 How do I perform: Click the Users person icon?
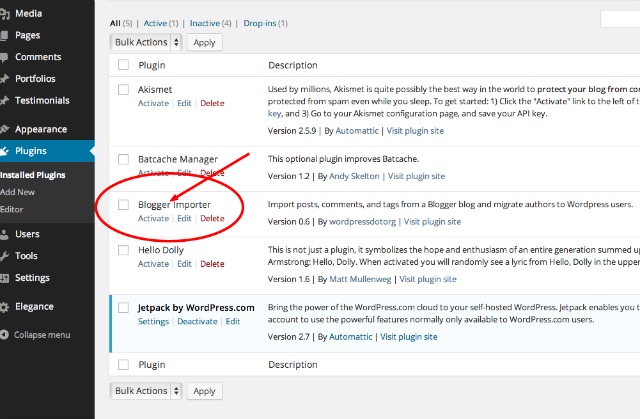[x=4, y=235]
